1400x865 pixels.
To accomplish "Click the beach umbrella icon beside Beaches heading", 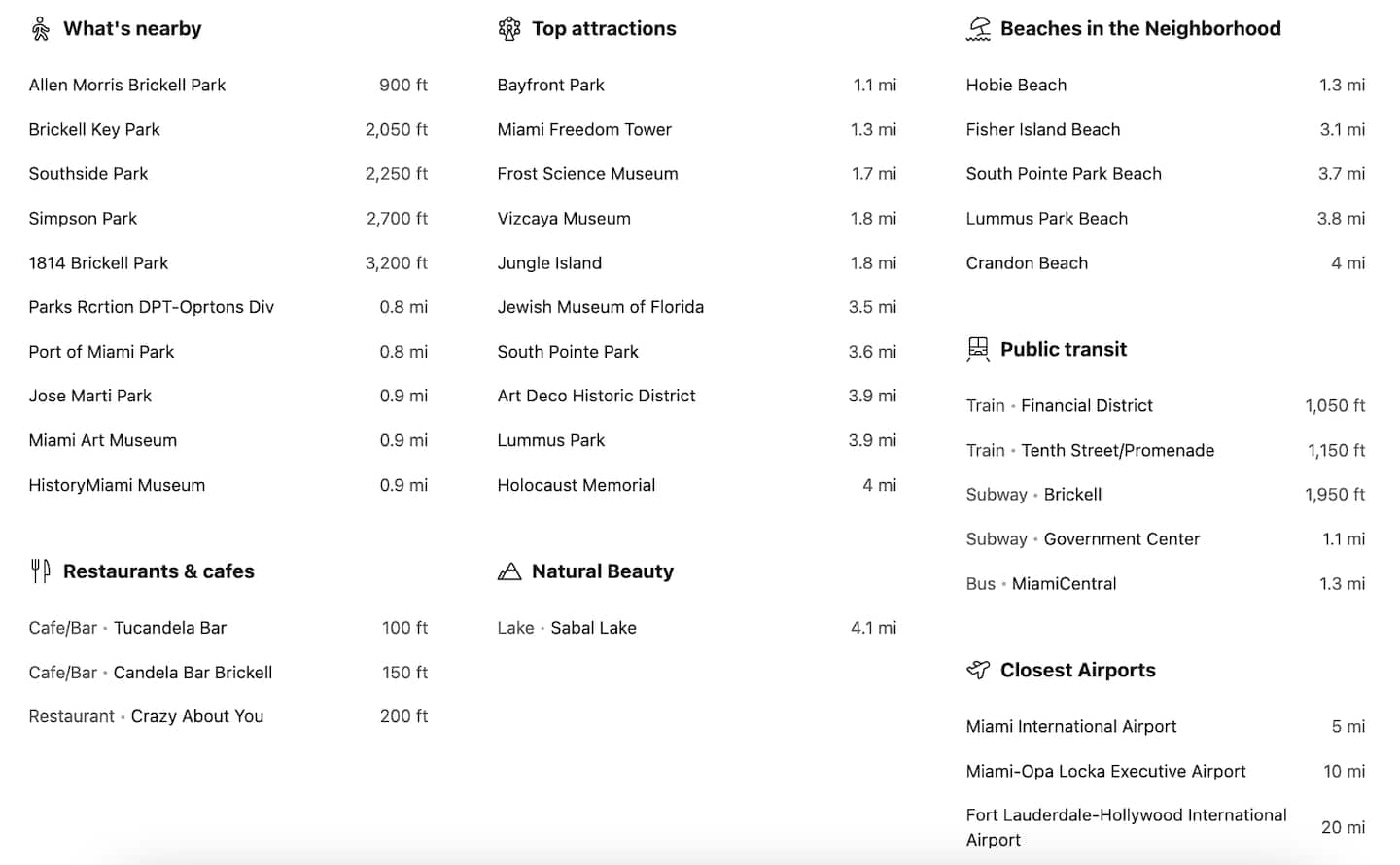I will (x=978, y=29).
